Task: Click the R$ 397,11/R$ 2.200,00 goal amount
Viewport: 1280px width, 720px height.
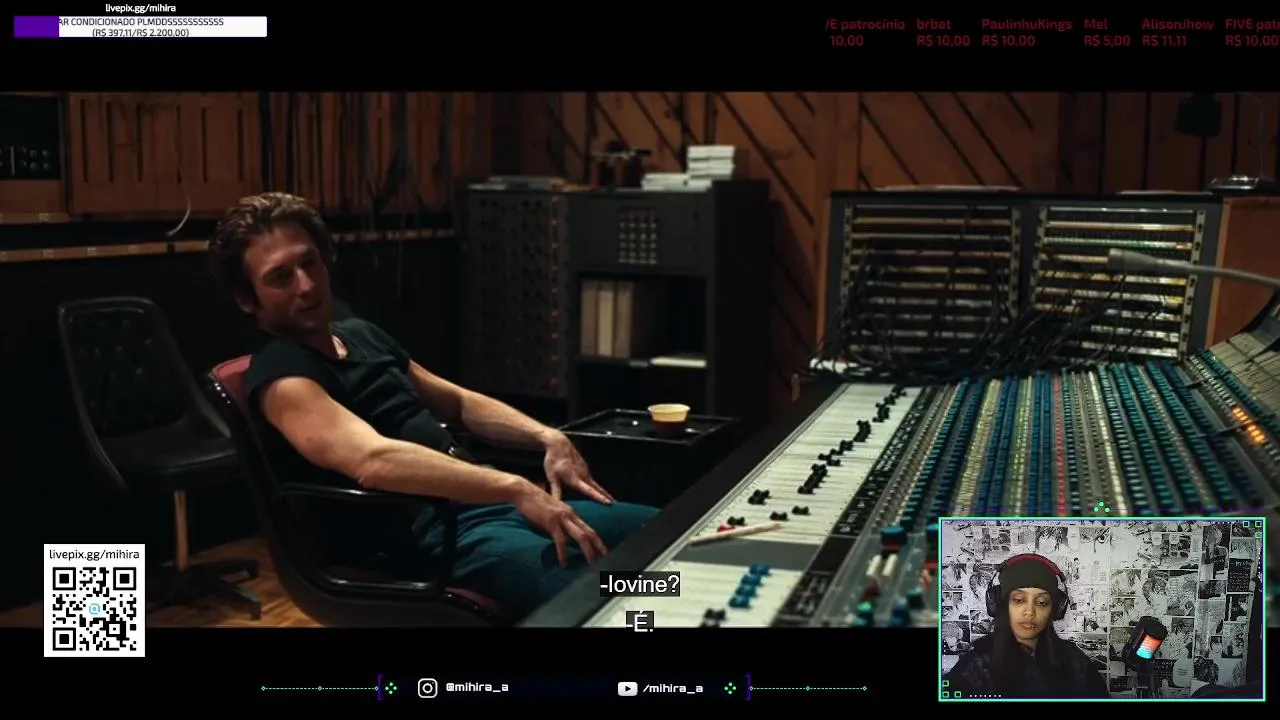Action: click(140, 32)
